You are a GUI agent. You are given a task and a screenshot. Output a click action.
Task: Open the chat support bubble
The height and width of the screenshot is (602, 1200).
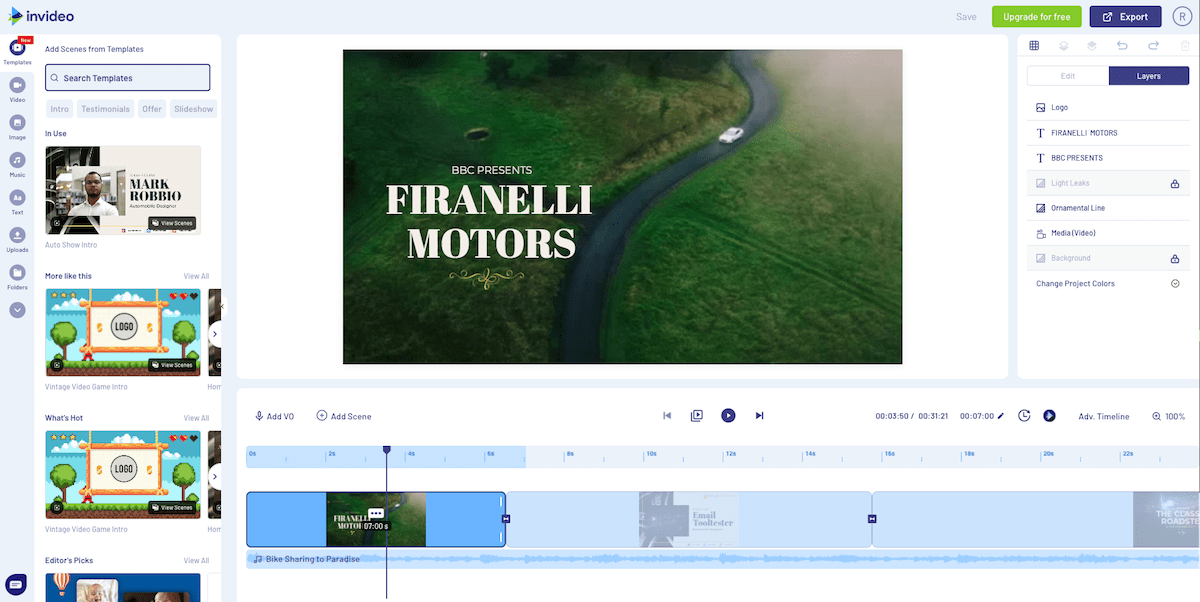click(x=16, y=584)
